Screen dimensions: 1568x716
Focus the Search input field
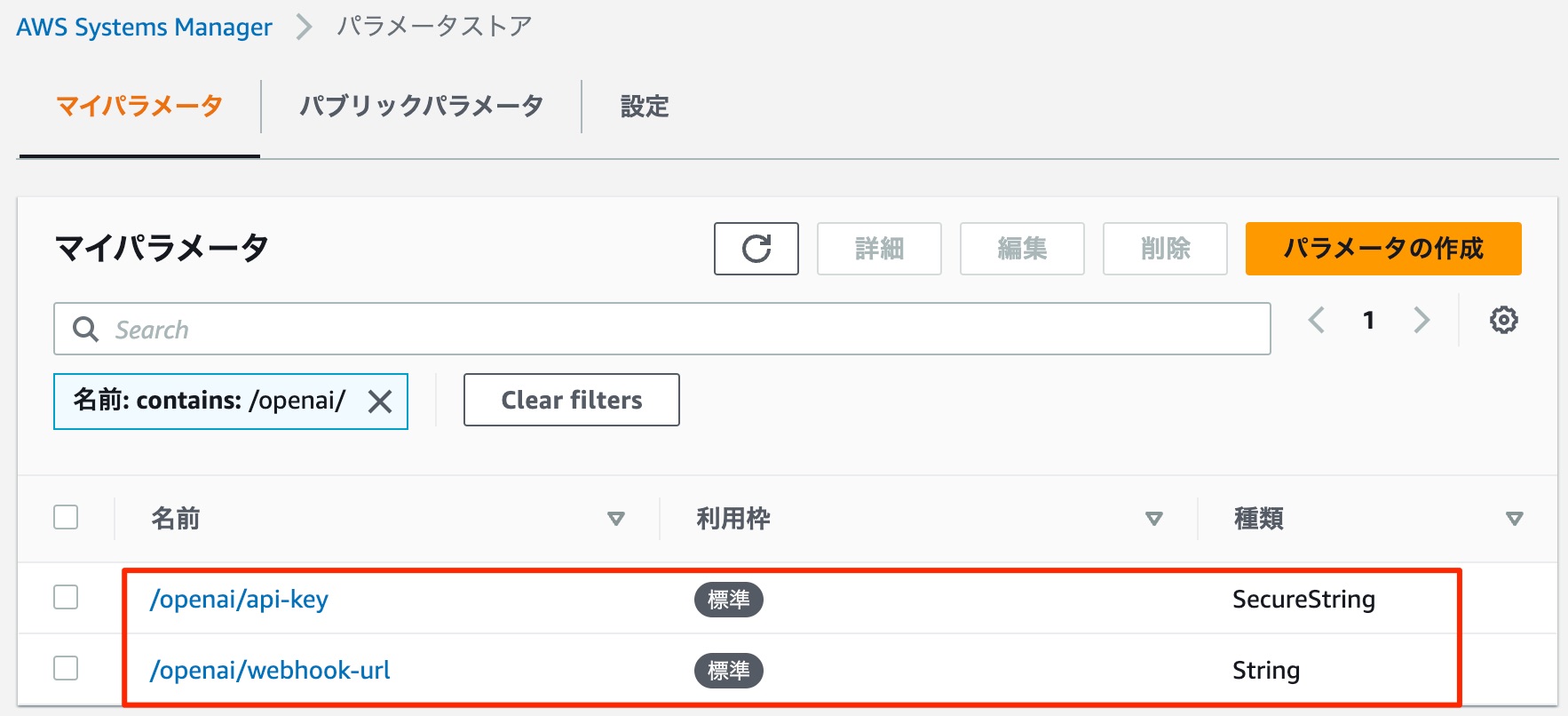(x=662, y=329)
